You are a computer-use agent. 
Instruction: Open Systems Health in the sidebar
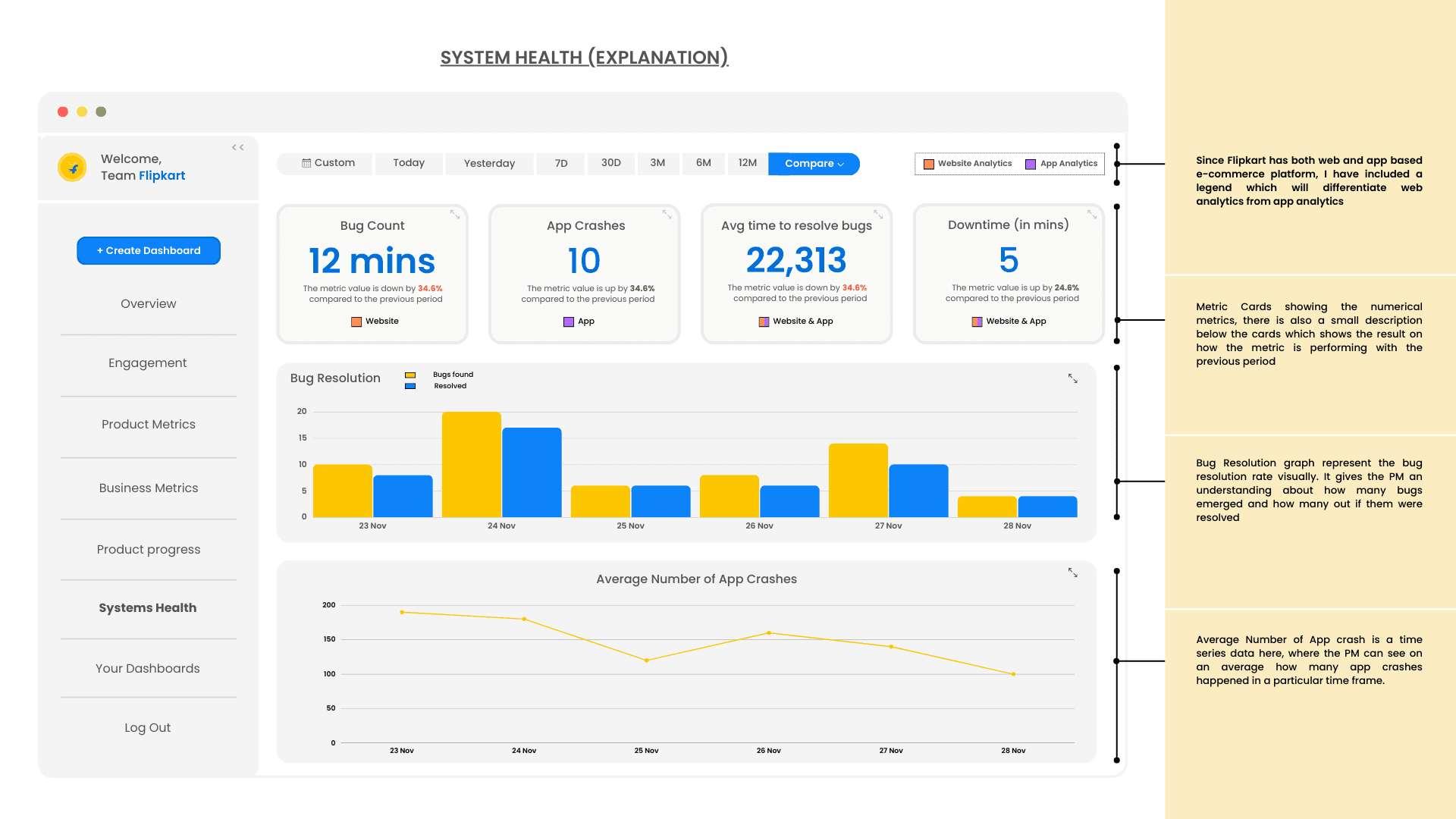[x=148, y=608]
